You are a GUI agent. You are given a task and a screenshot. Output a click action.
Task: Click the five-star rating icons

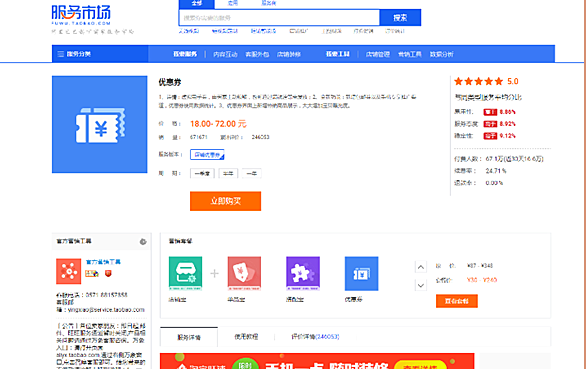478,82
